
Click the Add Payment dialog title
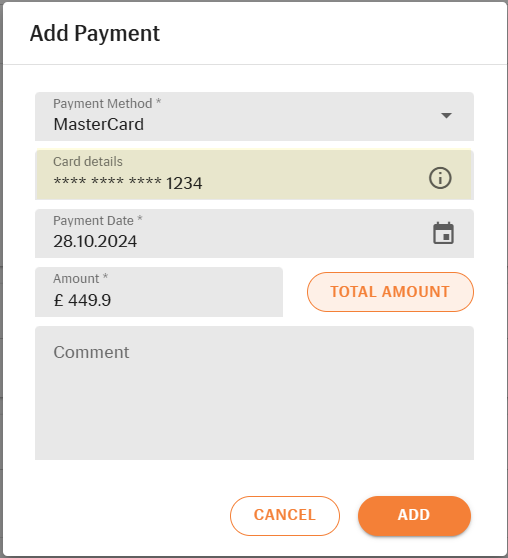pos(95,34)
